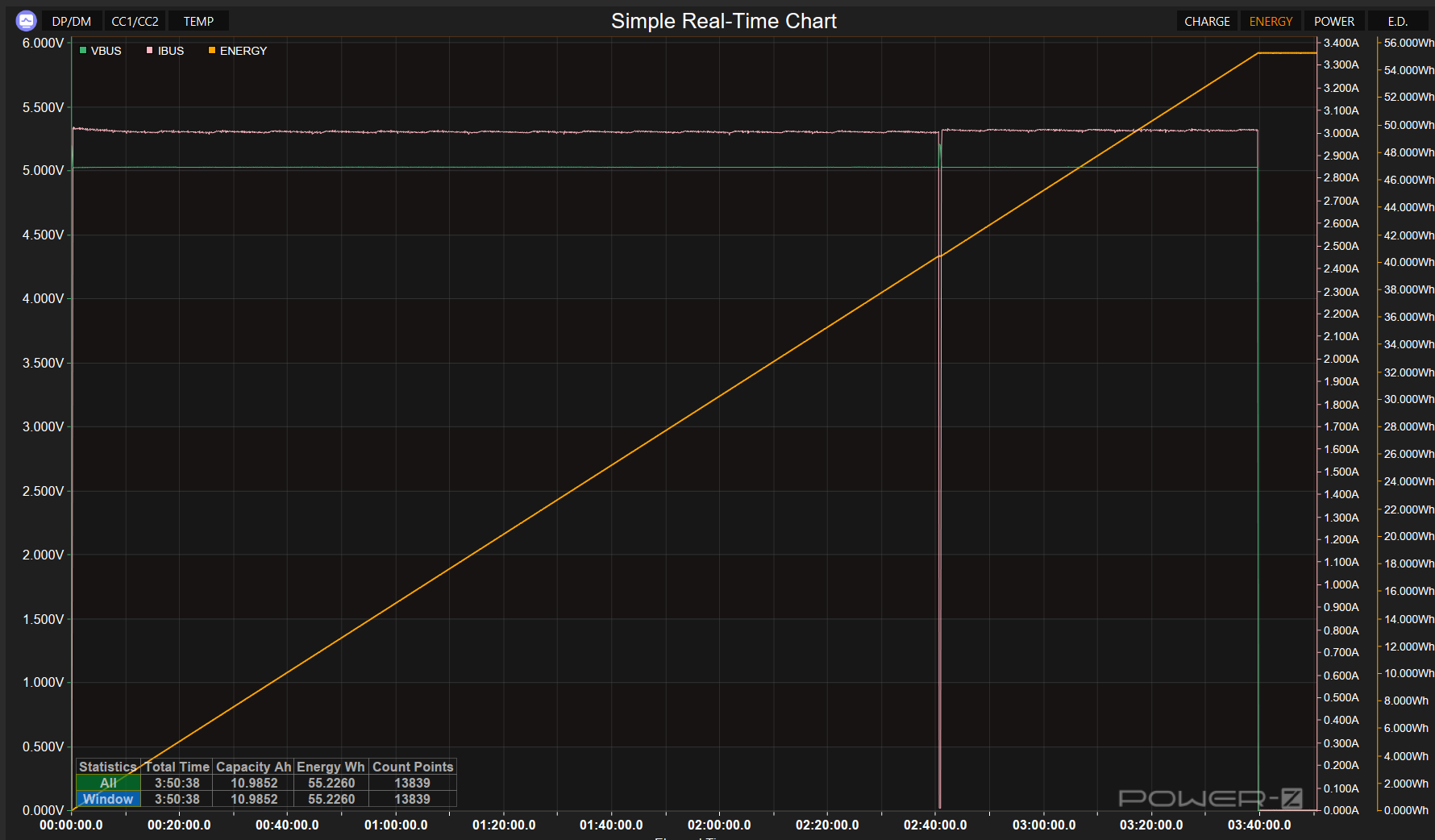Image resolution: width=1435 pixels, height=840 pixels.
Task: Click the chart app icon at top-left
Action: [x=26, y=21]
